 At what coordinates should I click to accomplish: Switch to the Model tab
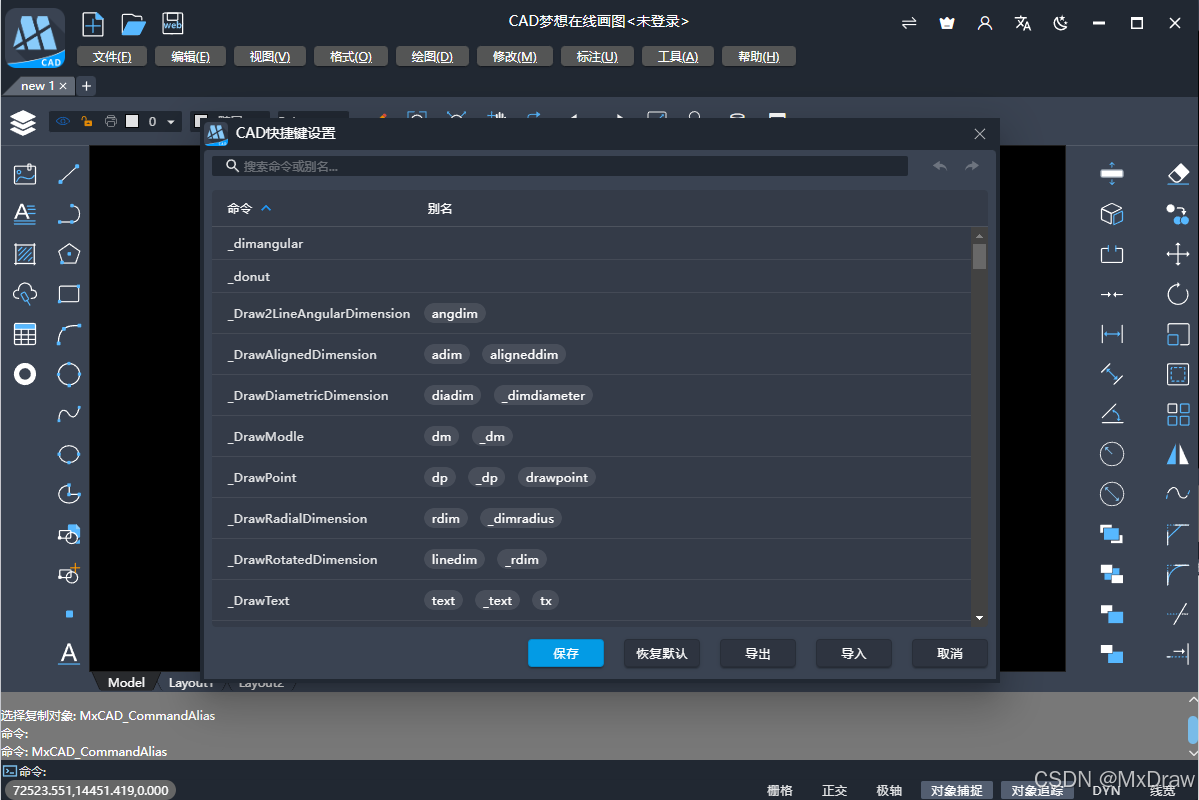point(126,682)
